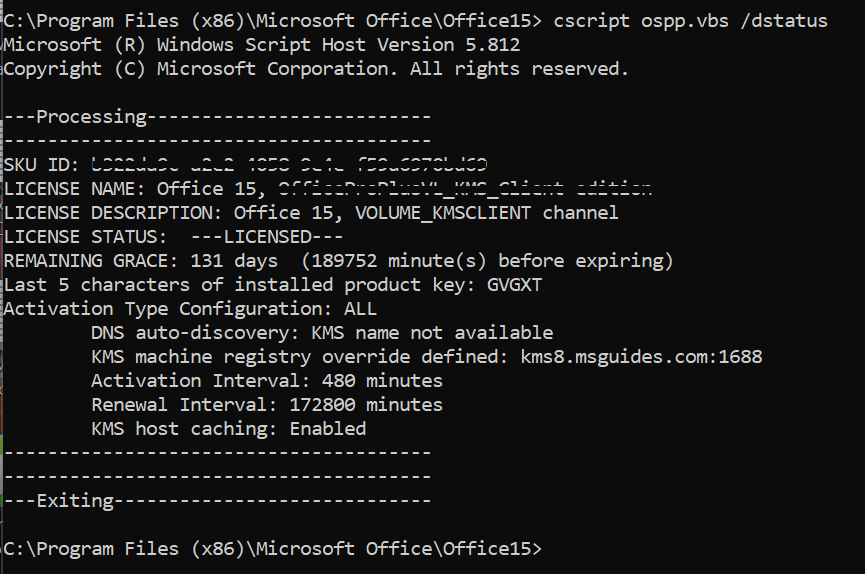Click the Microsoft Corporation copyright line
The image size is (865, 574).
(316, 69)
